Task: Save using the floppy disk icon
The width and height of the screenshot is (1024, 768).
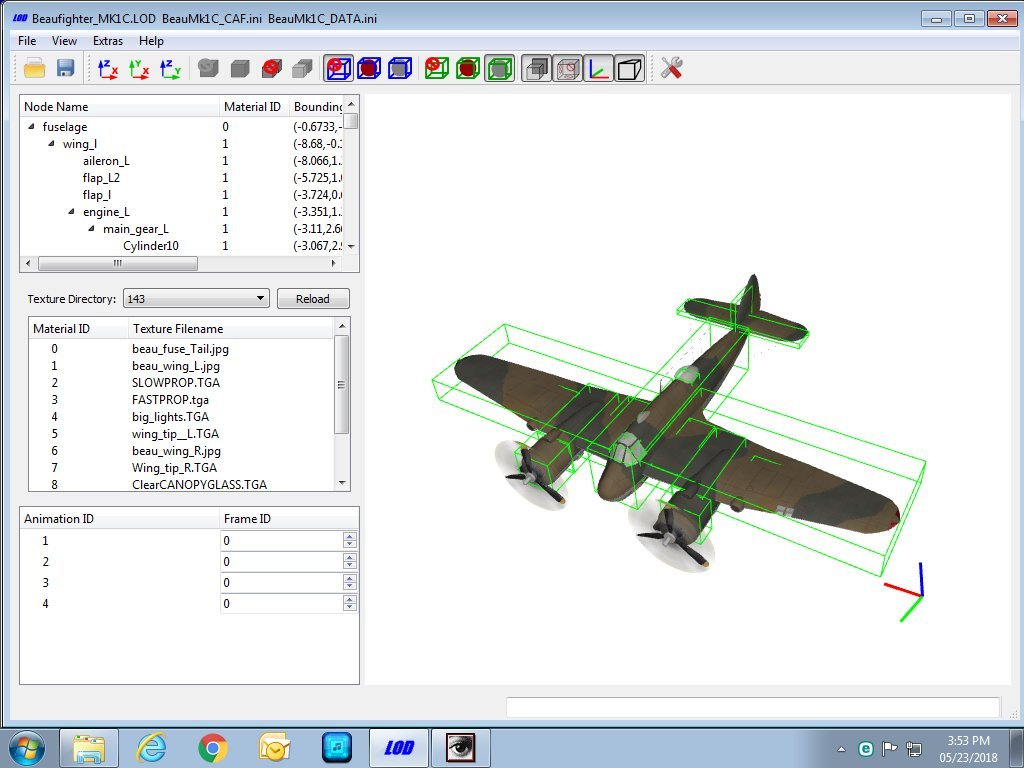Action: (65, 68)
